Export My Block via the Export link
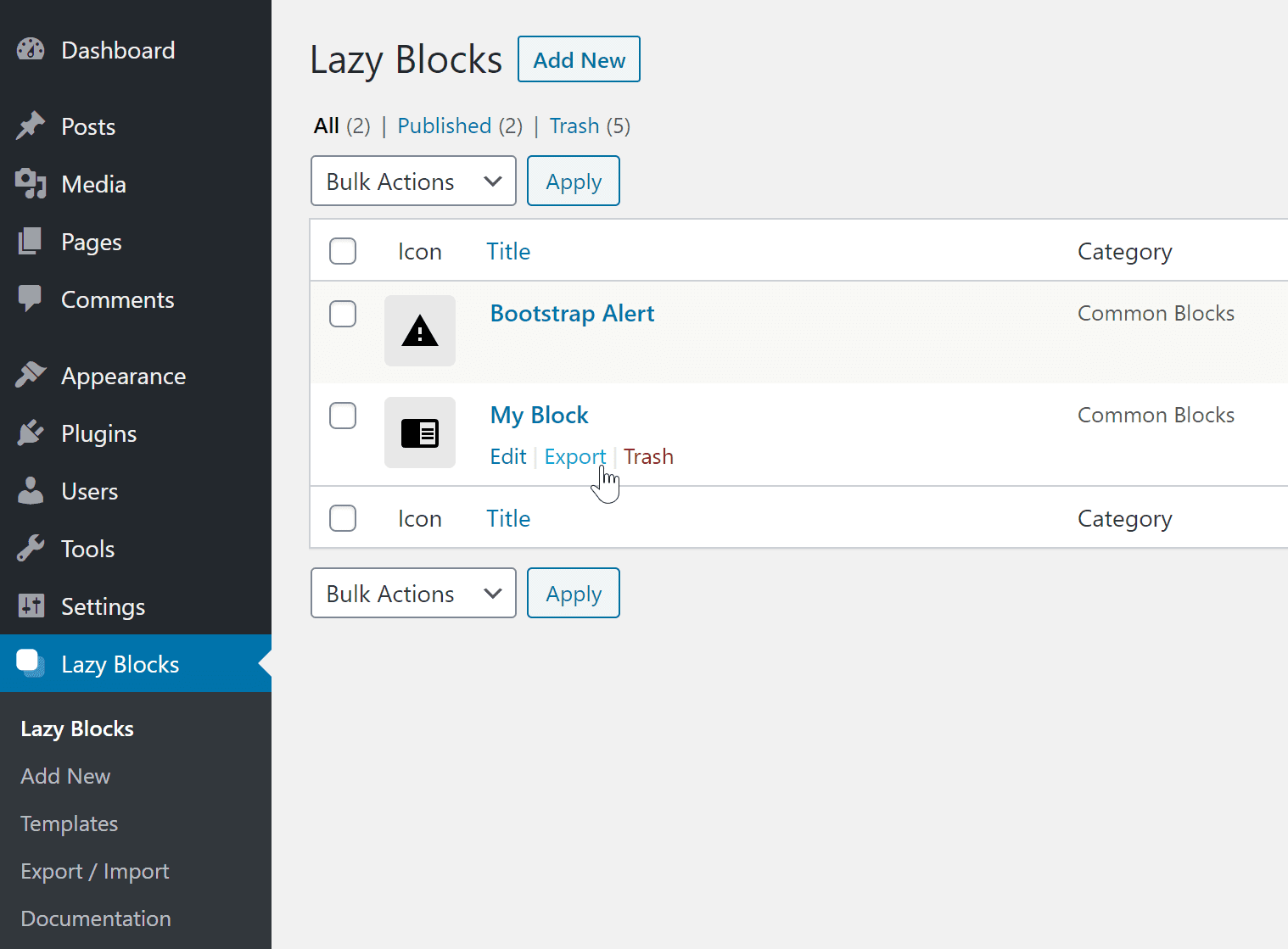 tap(575, 456)
